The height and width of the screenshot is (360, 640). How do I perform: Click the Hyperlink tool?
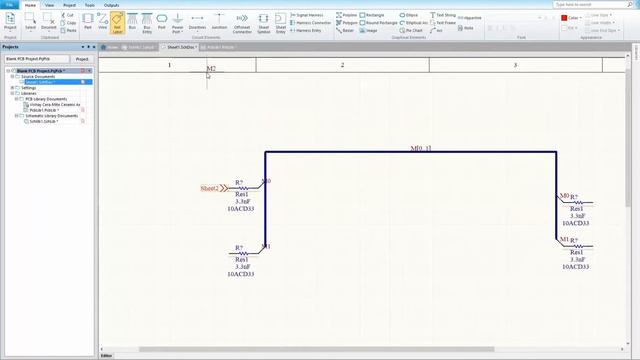[x=470, y=18]
